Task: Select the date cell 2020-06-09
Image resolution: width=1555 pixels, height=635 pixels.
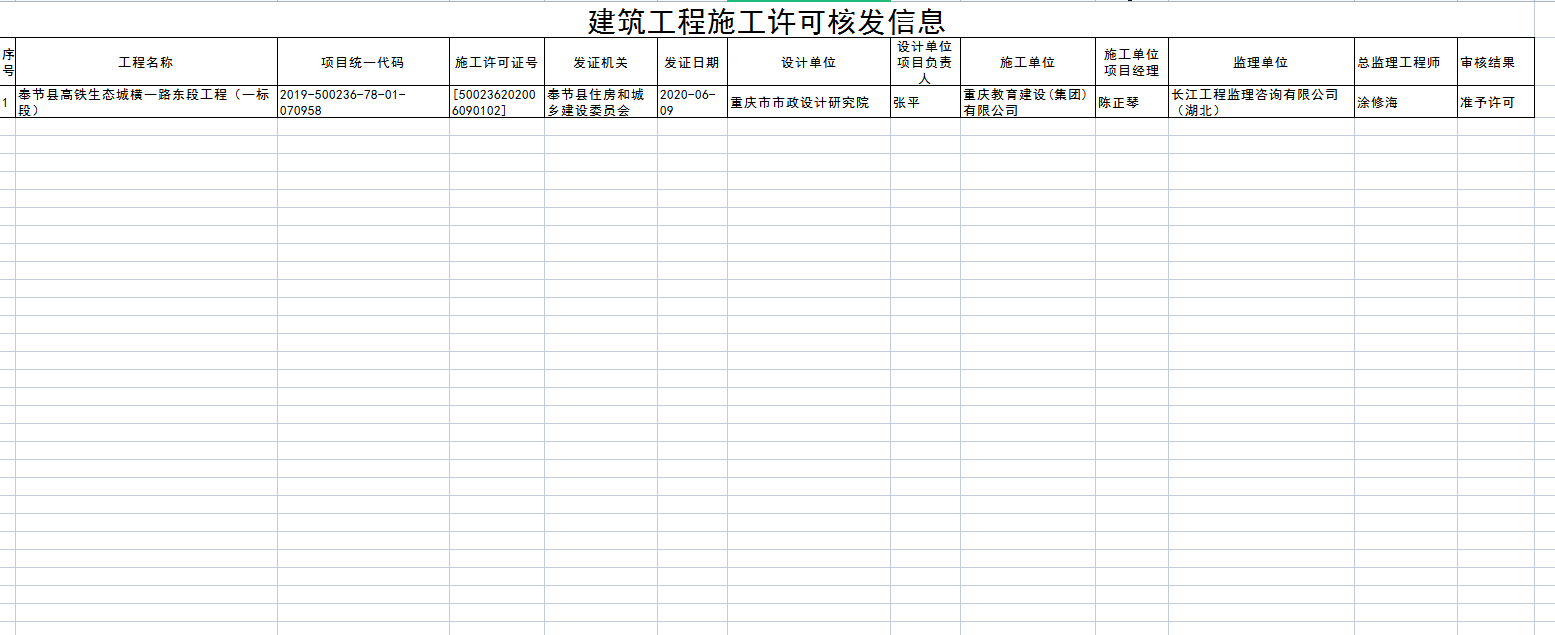Action: pyautogui.click(x=692, y=102)
